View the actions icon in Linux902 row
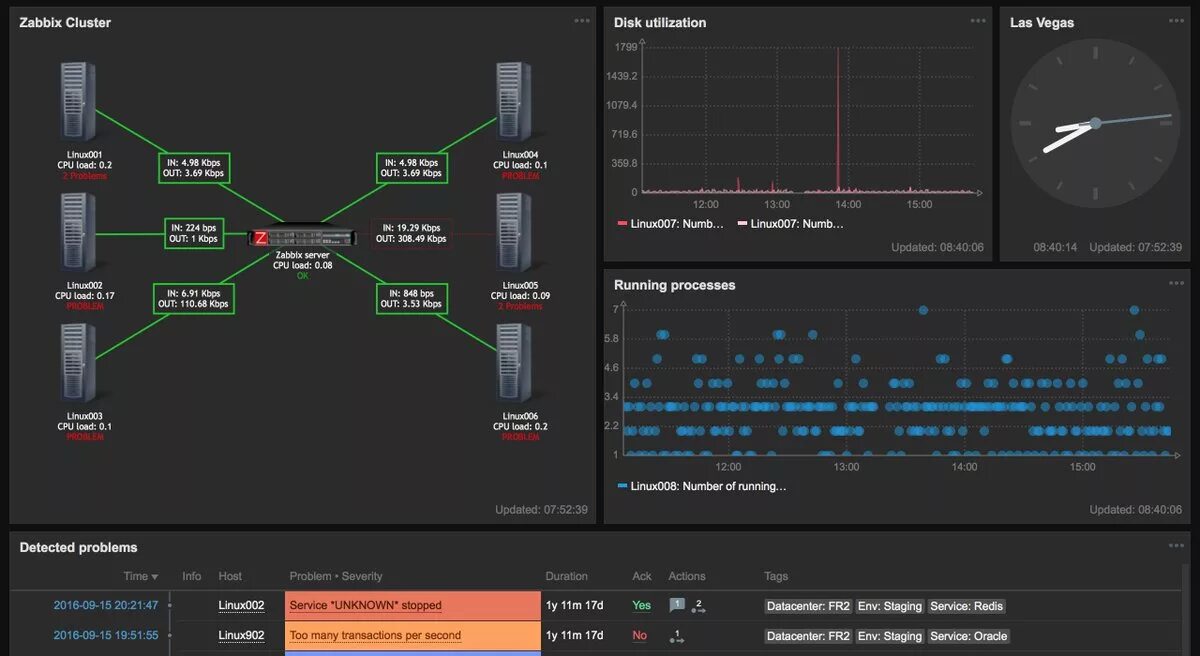Image resolution: width=1200 pixels, height=656 pixels. [x=677, y=635]
